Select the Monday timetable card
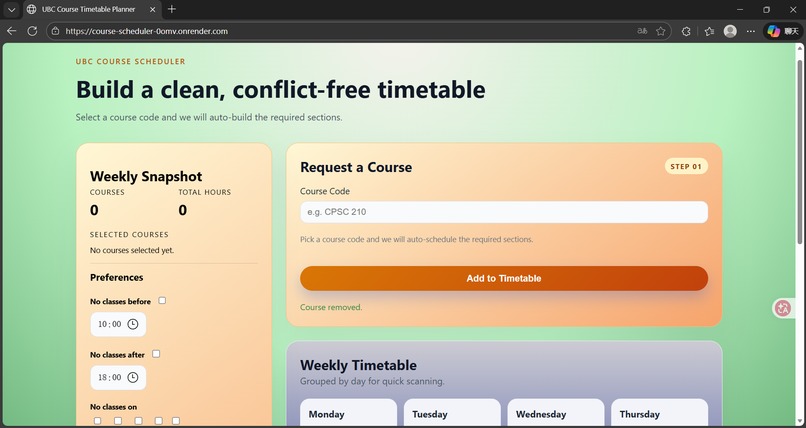 point(349,413)
